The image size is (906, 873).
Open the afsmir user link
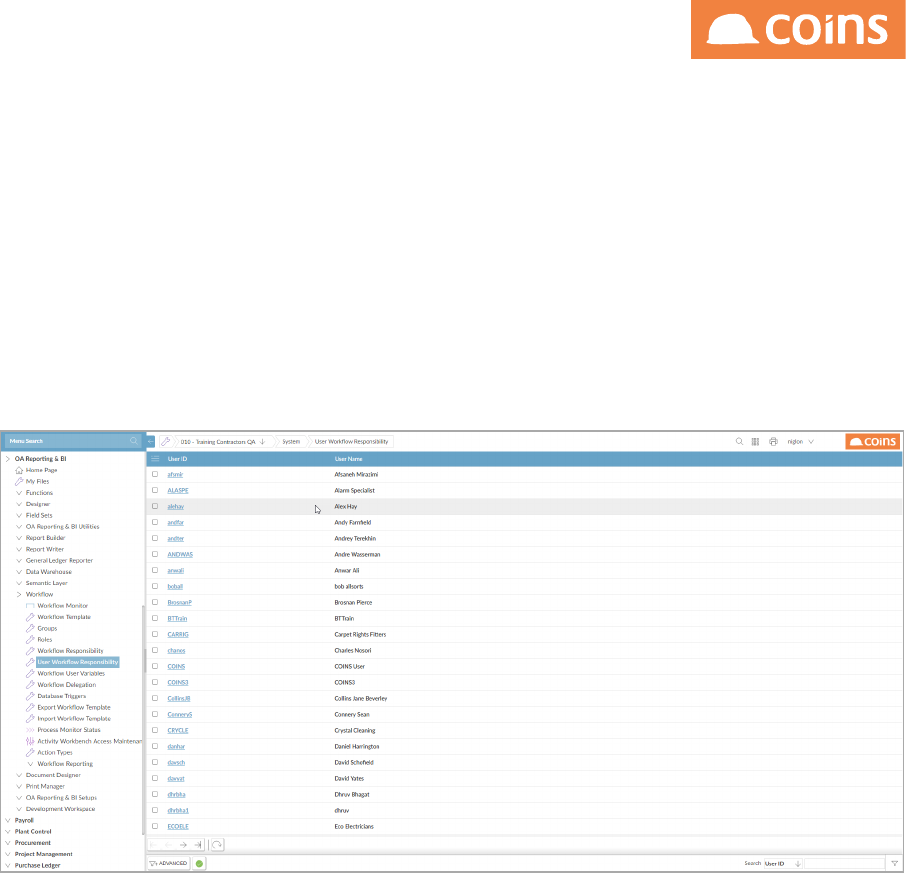point(175,474)
